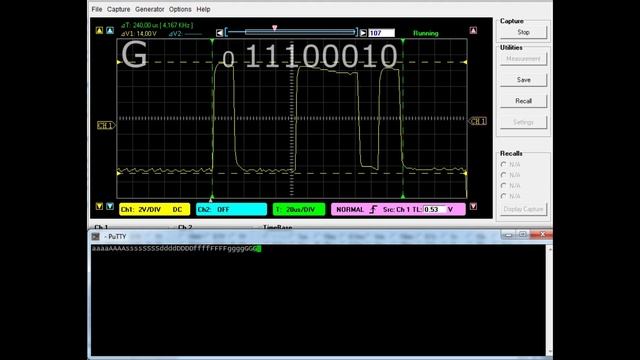Click the right arrow of the horizontal position bar
Image resolution: width=640 pixels, height=360 pixels.
(363, 33)
